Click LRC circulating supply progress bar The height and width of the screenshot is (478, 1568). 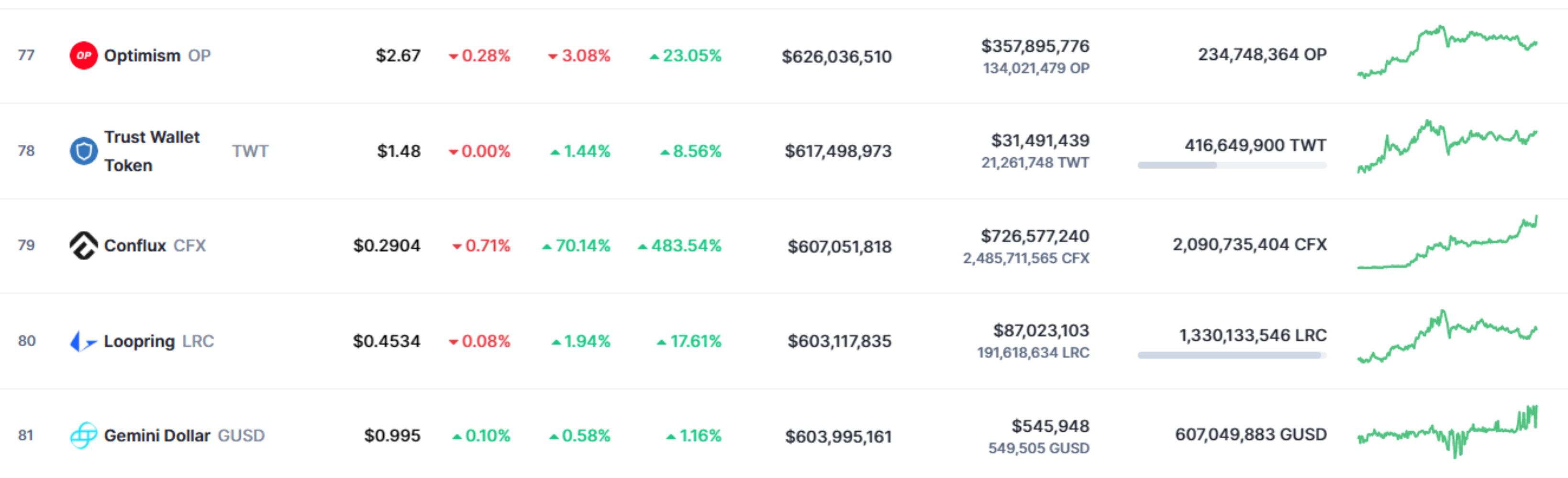(x=1232, y=355)
